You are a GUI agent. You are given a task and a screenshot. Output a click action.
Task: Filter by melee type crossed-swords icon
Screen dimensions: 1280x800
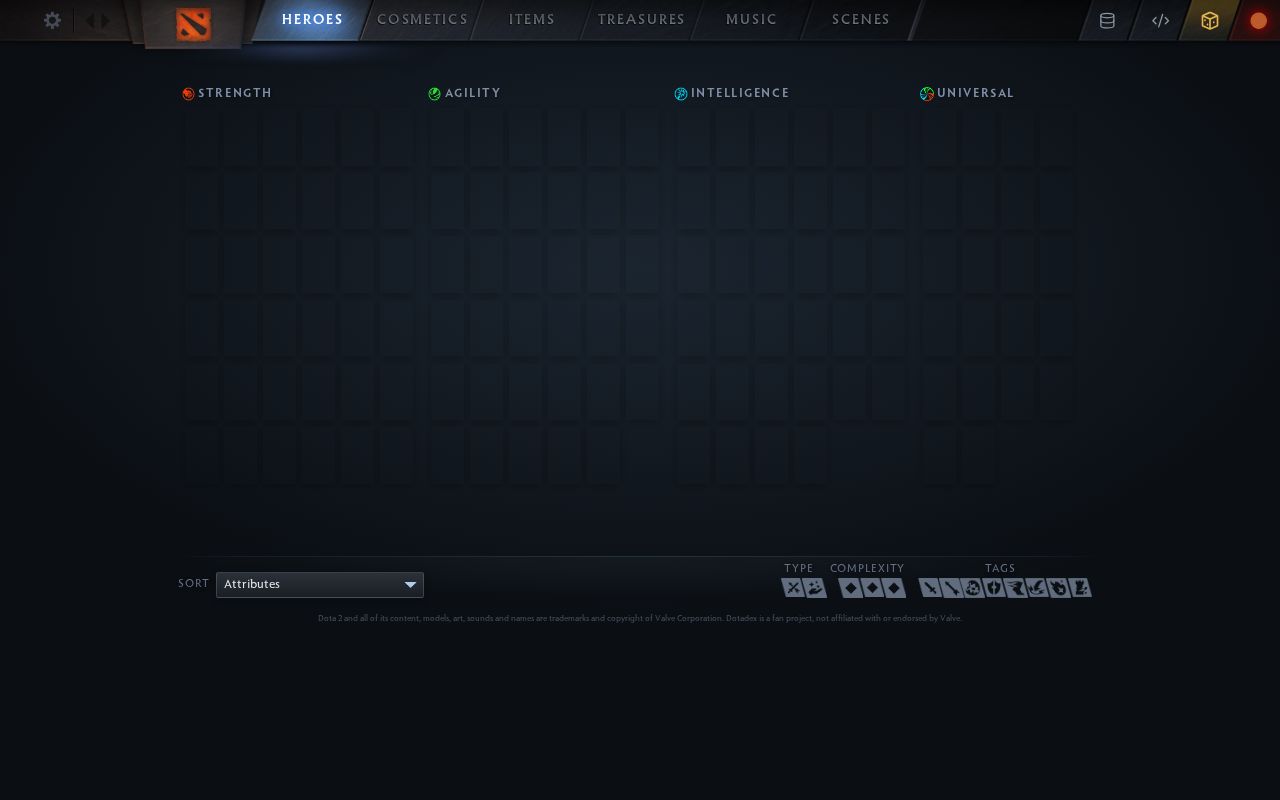click(x=793, y=588)
